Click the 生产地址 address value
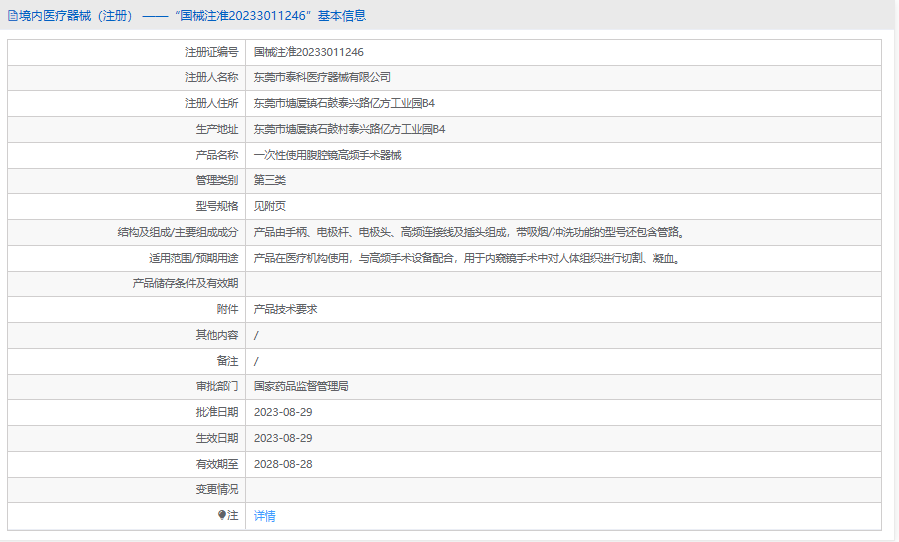Viewport: 899px width, 542px height. pos(349,129)
